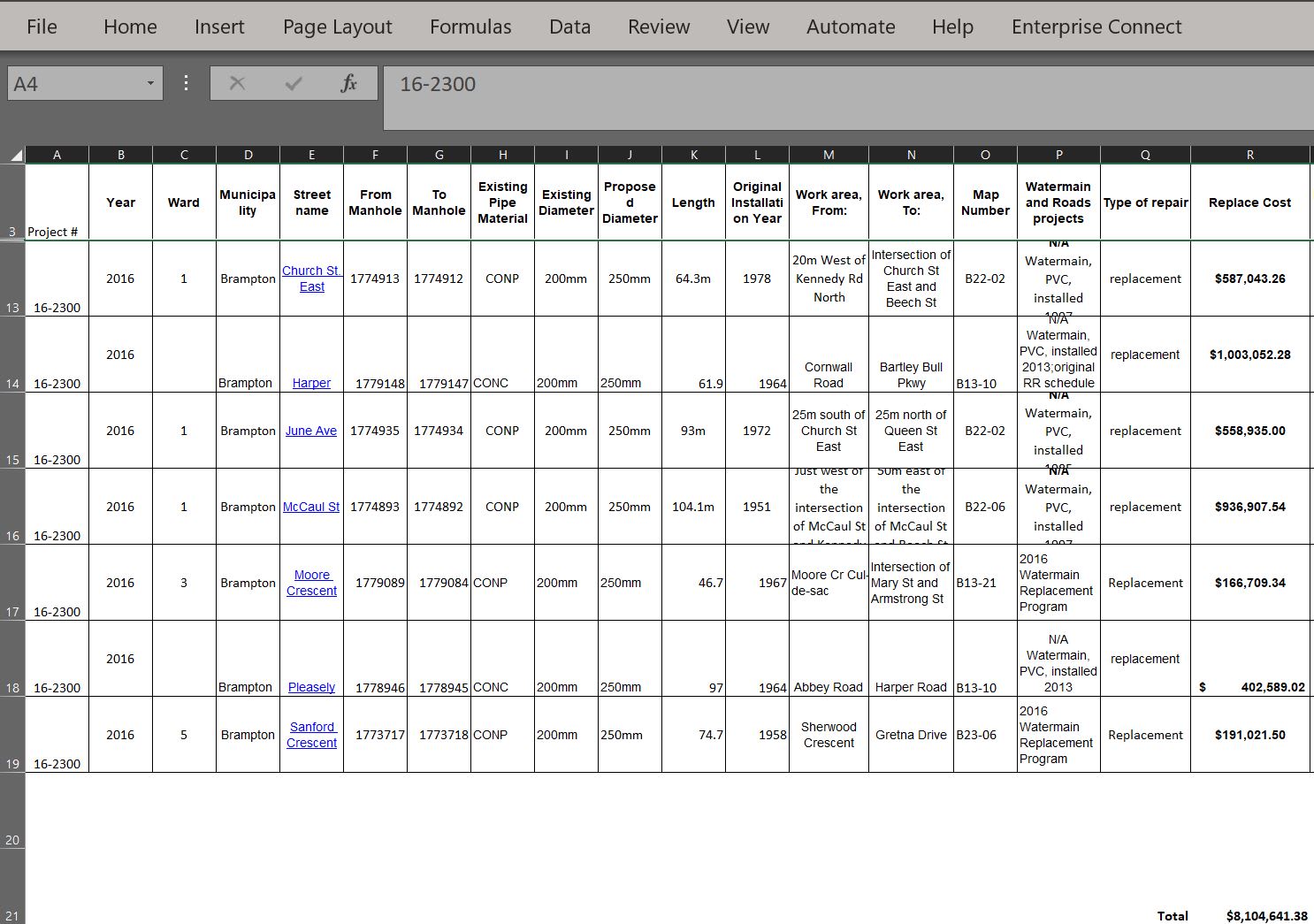
Task: Open the Sanford Crescent hyperlink
Action: [311, 735]
